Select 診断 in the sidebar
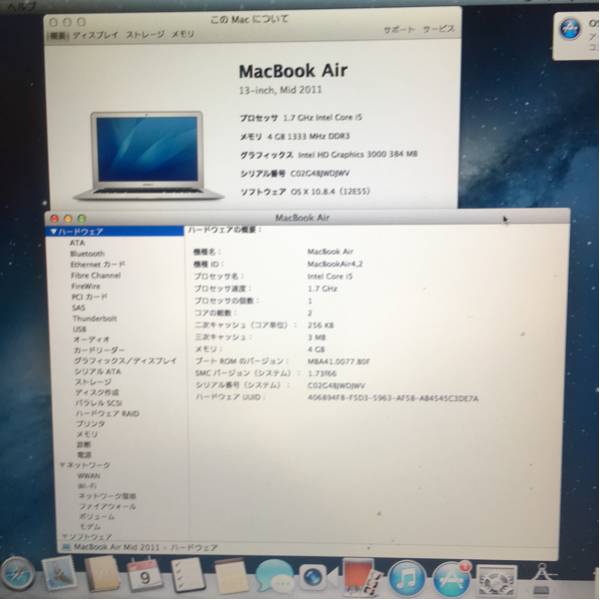 point(84,445)
